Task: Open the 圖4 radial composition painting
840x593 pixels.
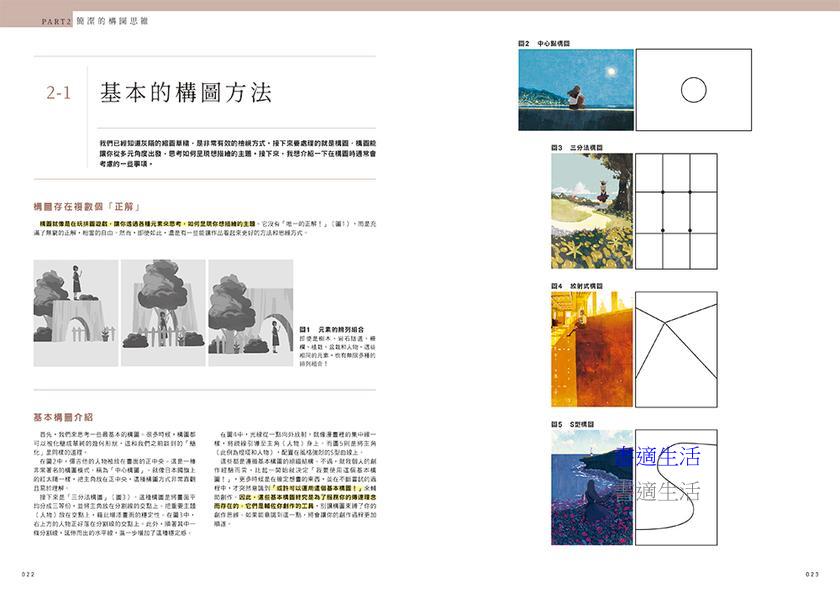Action: (x=591, y=350)
